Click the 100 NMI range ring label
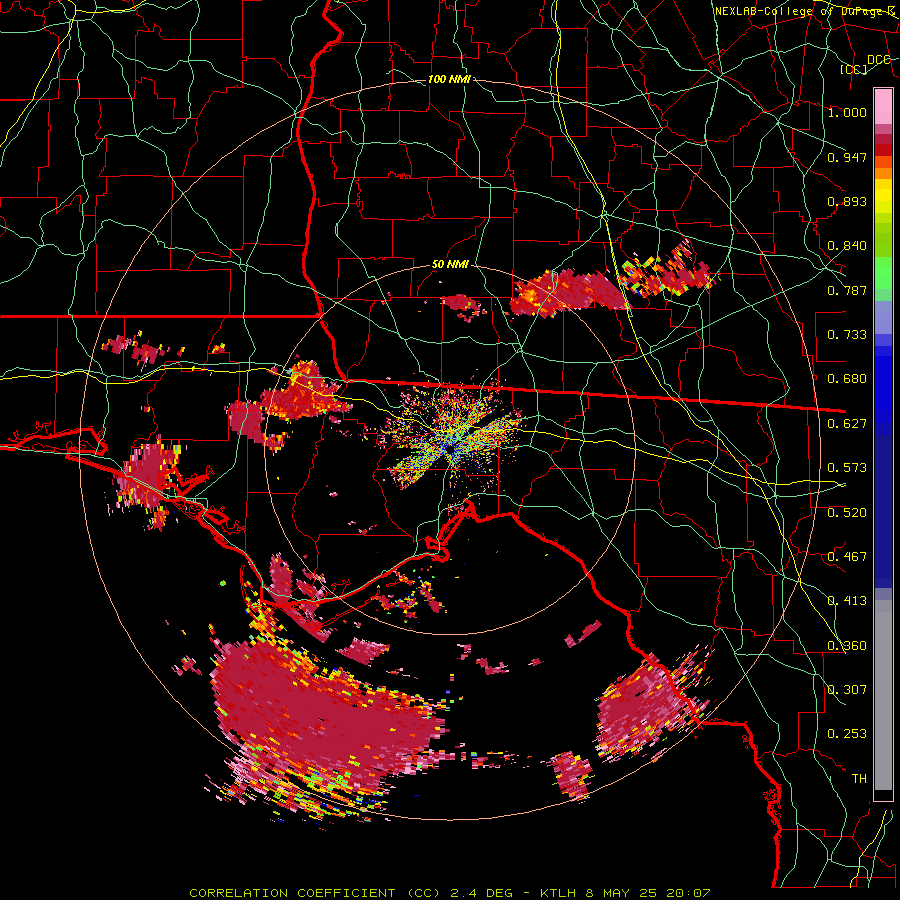Screen dimensions: 900x900 pos(449,79)
